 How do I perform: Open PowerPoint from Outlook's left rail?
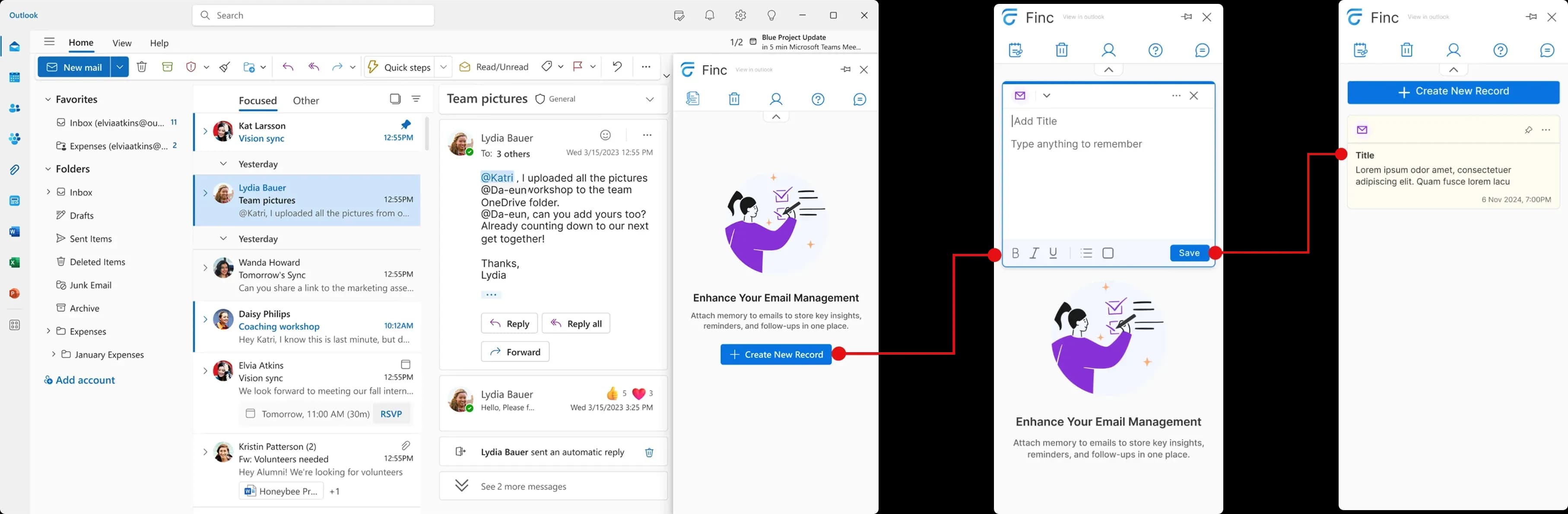pos(15,294)
